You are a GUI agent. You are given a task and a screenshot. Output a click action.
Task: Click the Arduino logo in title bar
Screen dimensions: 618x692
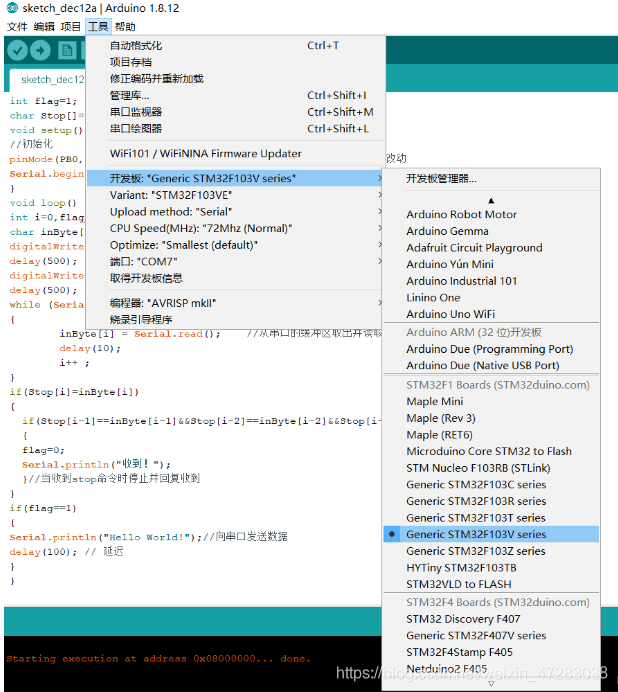12,8
